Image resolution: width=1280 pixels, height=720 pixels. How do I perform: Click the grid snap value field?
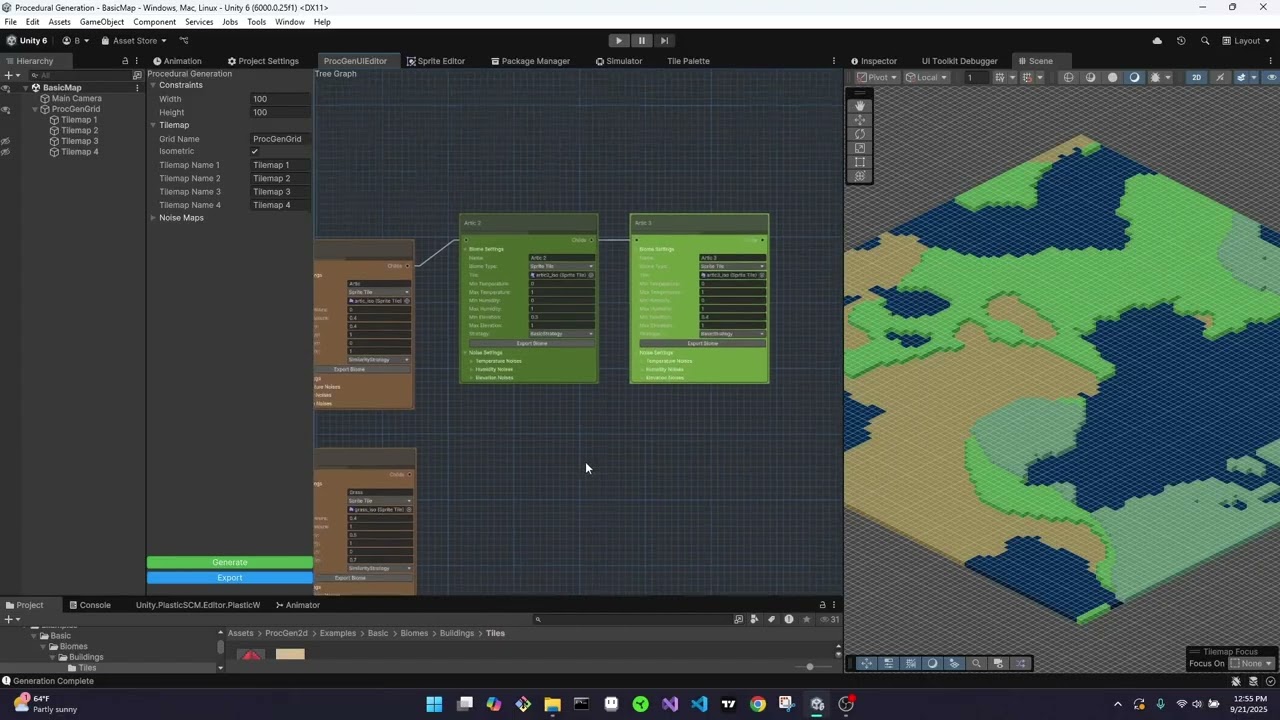(975, 78)
